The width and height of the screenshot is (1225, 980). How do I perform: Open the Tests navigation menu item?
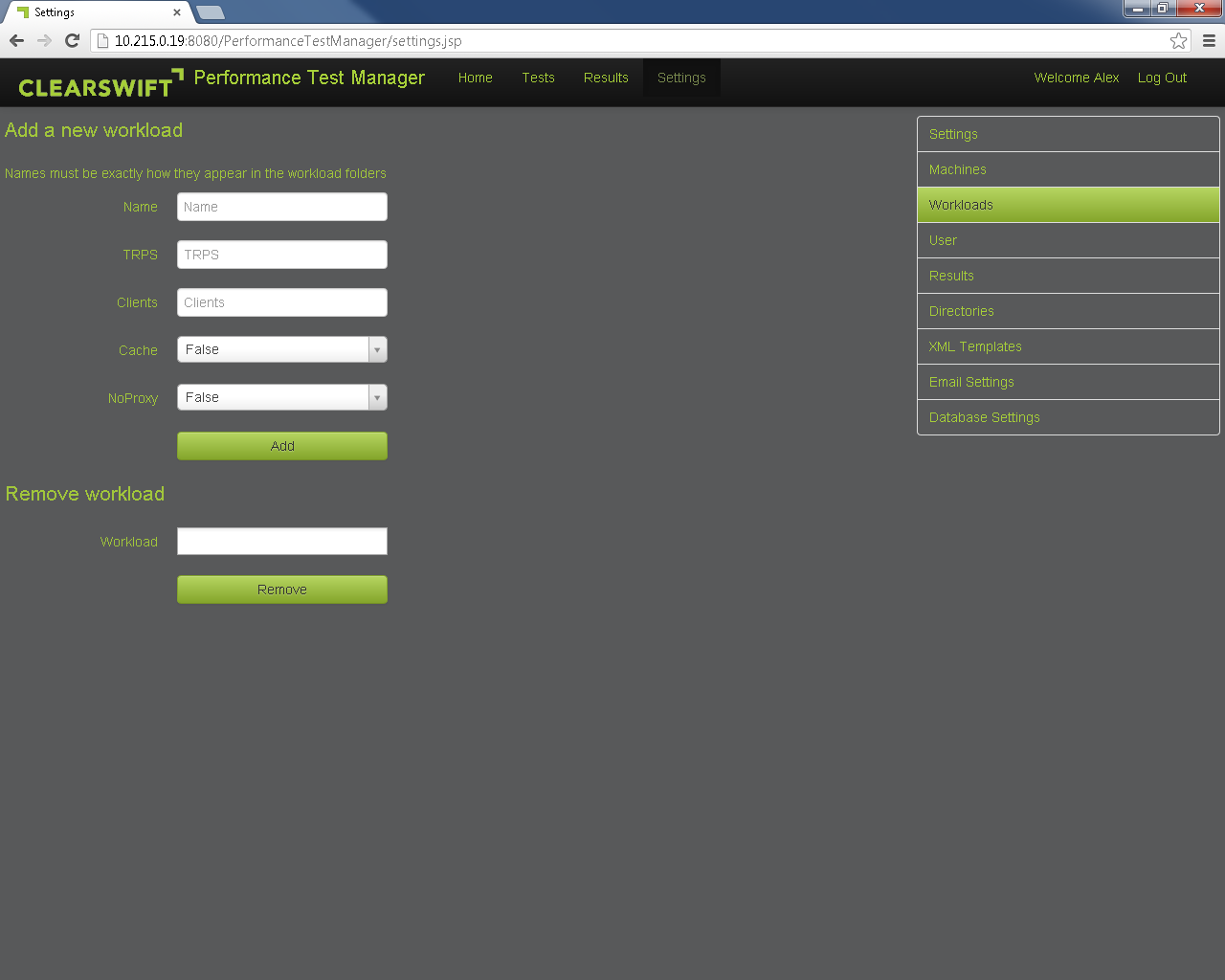tap(538, 78)
